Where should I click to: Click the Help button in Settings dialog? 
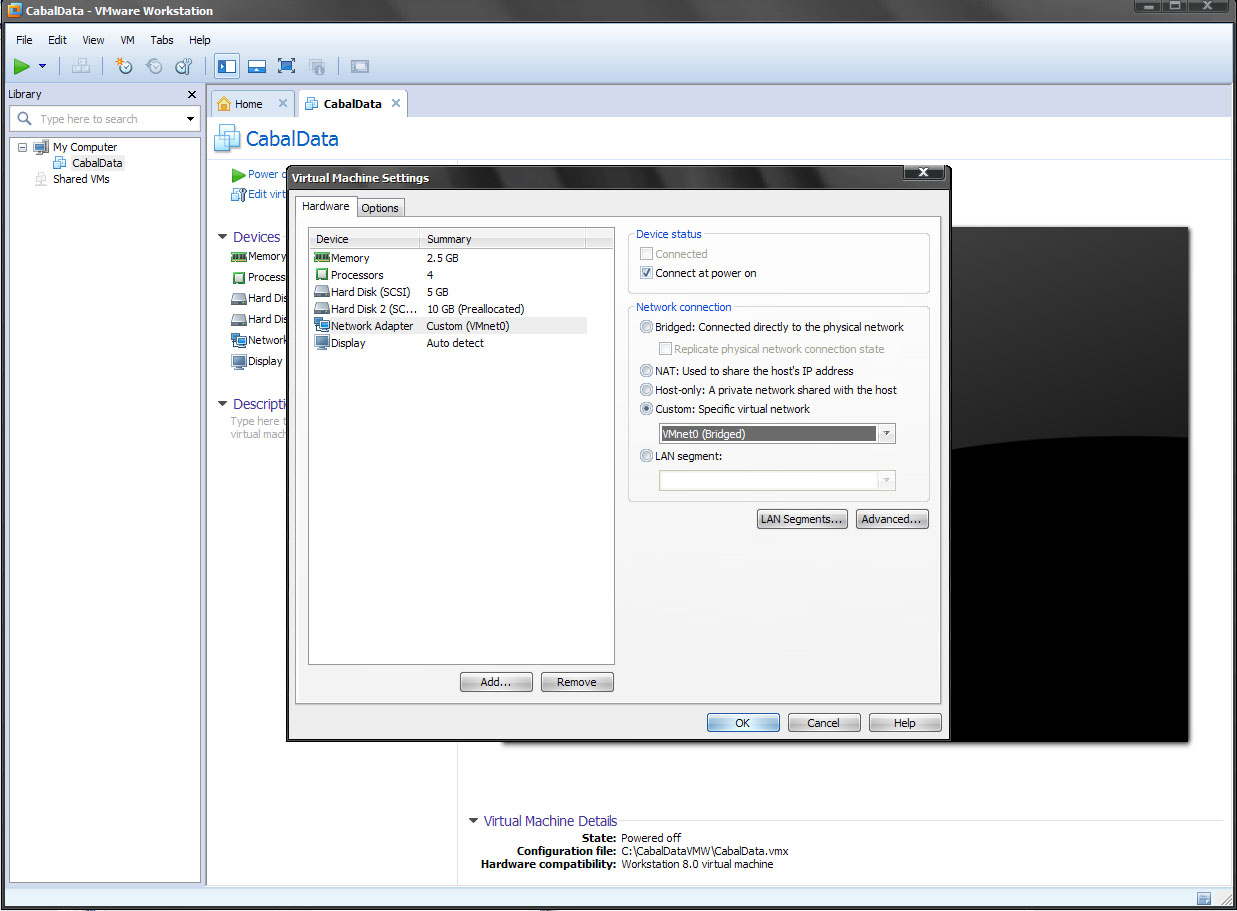(x=905, y=723)
